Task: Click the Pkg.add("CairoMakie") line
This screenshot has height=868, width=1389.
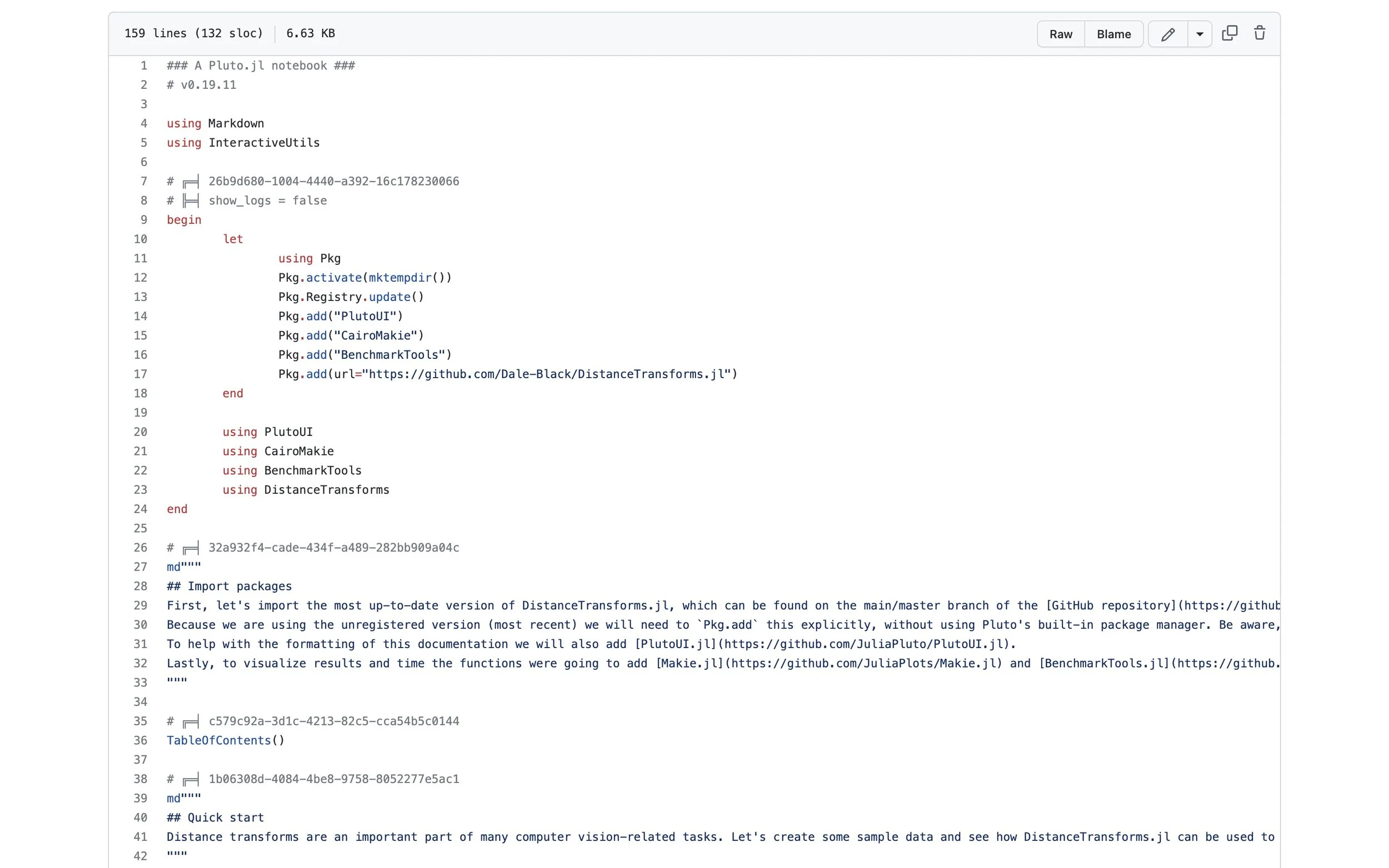Action: (x=351, y=336)
